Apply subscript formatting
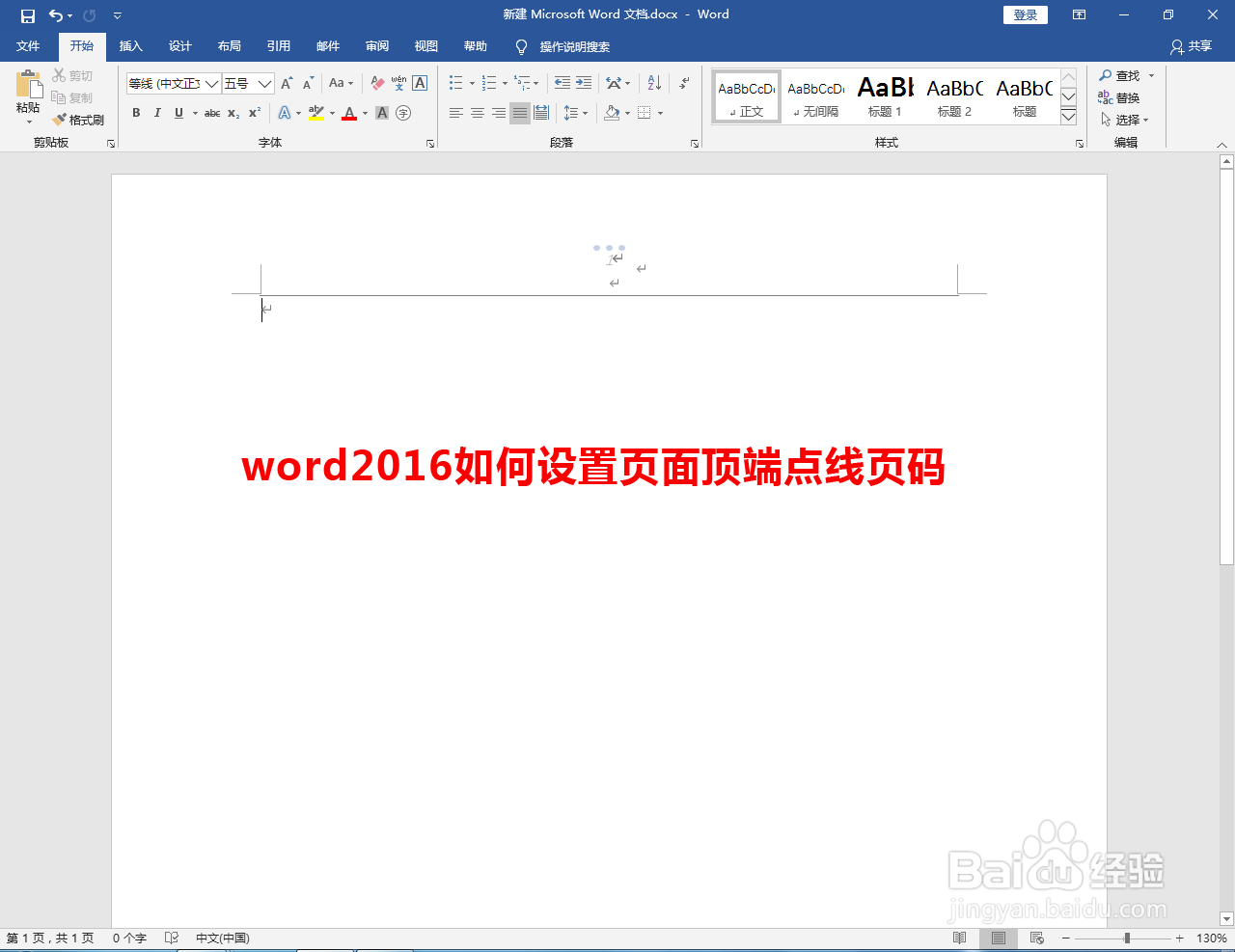This screenshot has width=1235, height=952. point(233,114)
